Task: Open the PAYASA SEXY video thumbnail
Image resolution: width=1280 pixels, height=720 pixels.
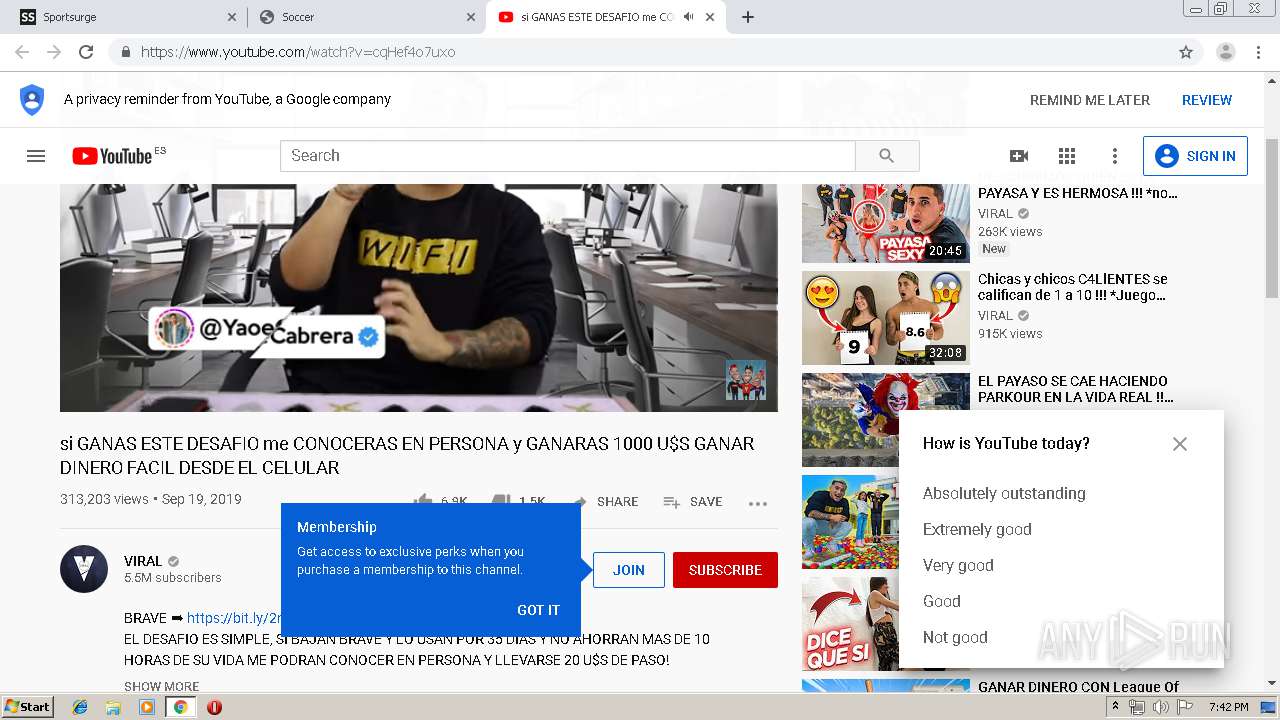Action: tap(886, 223)
